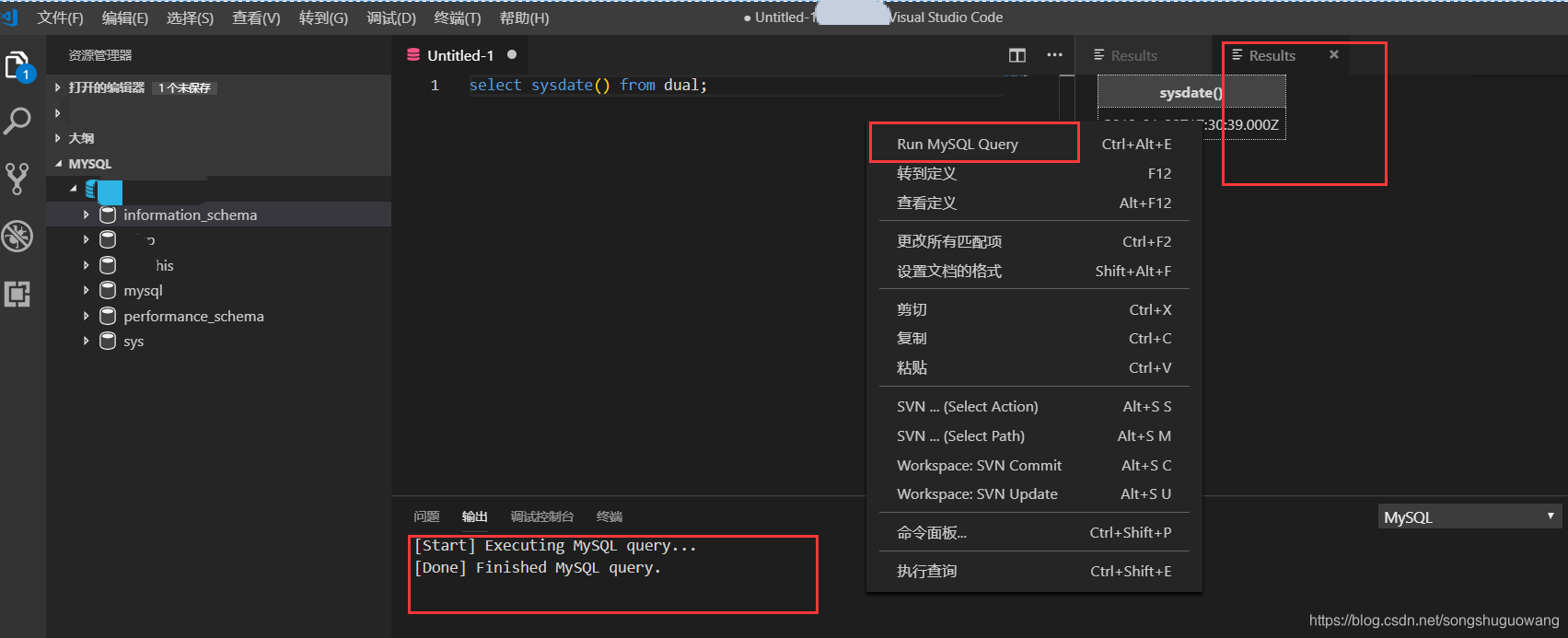Image resolution: width=1568 pixels, height=638 pixels.
Task: Click the split editor icon
Action: [x=1017, y=55]
